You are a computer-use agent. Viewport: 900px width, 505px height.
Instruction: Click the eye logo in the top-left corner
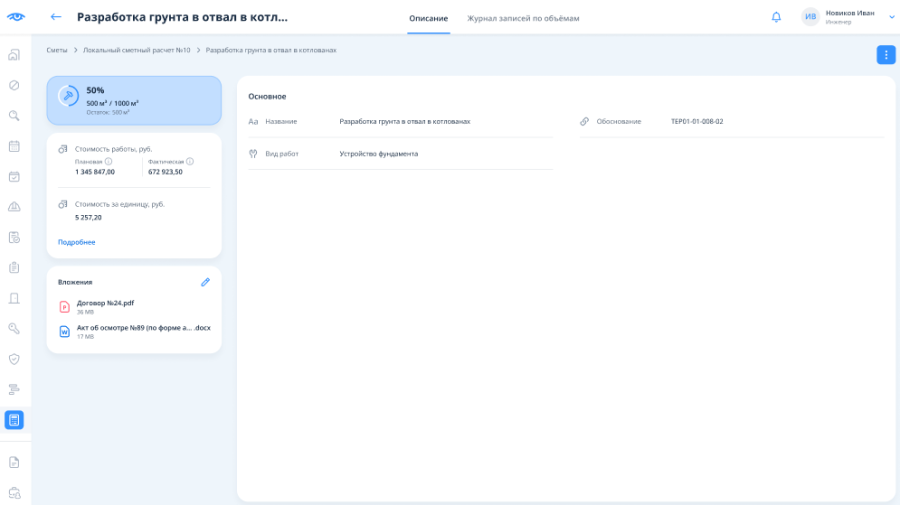click(x=15, y=17)
